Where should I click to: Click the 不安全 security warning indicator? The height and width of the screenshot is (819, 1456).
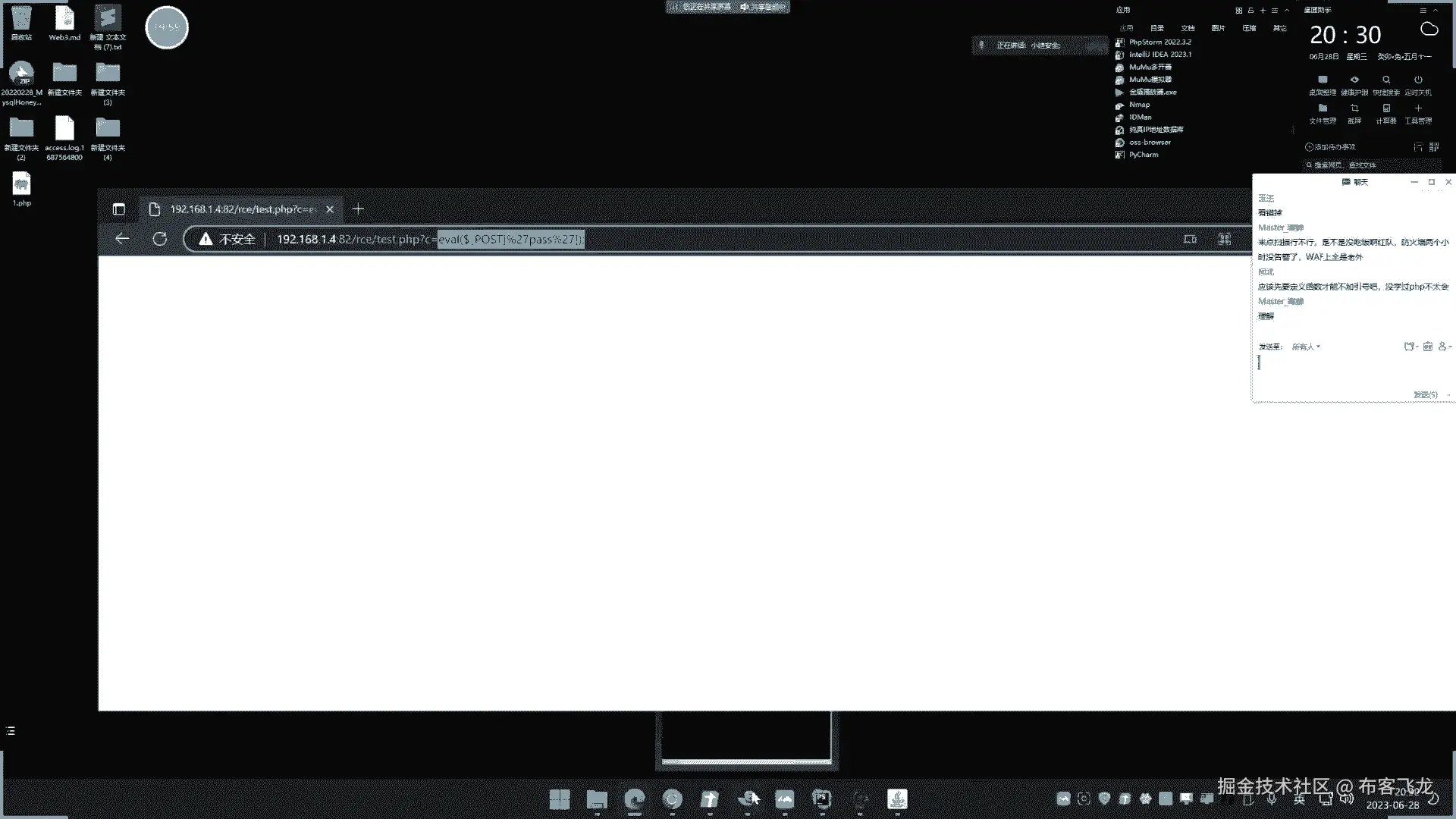coord(227,239)
